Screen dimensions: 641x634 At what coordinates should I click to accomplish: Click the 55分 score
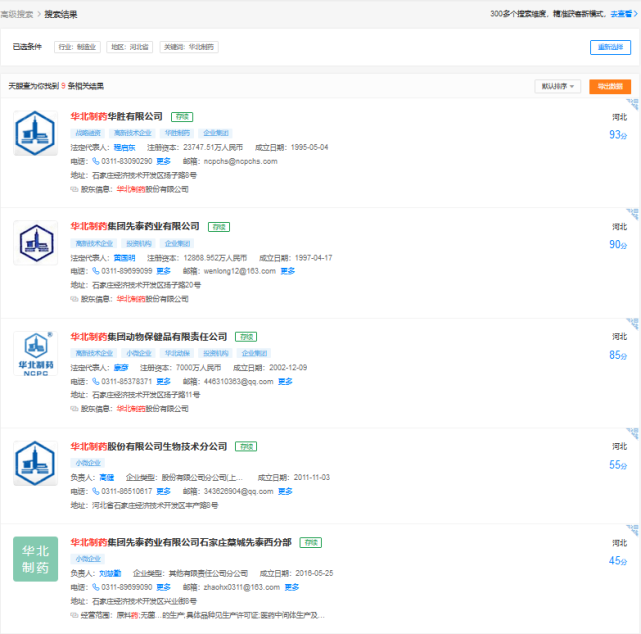[618, 465]
